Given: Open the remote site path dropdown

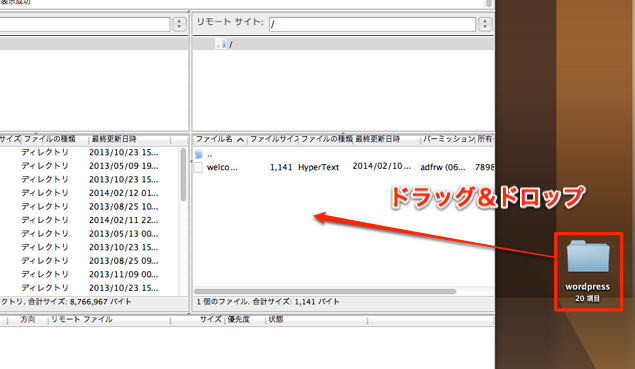Looking at the screenshot, I should click(x=485, y=24).
